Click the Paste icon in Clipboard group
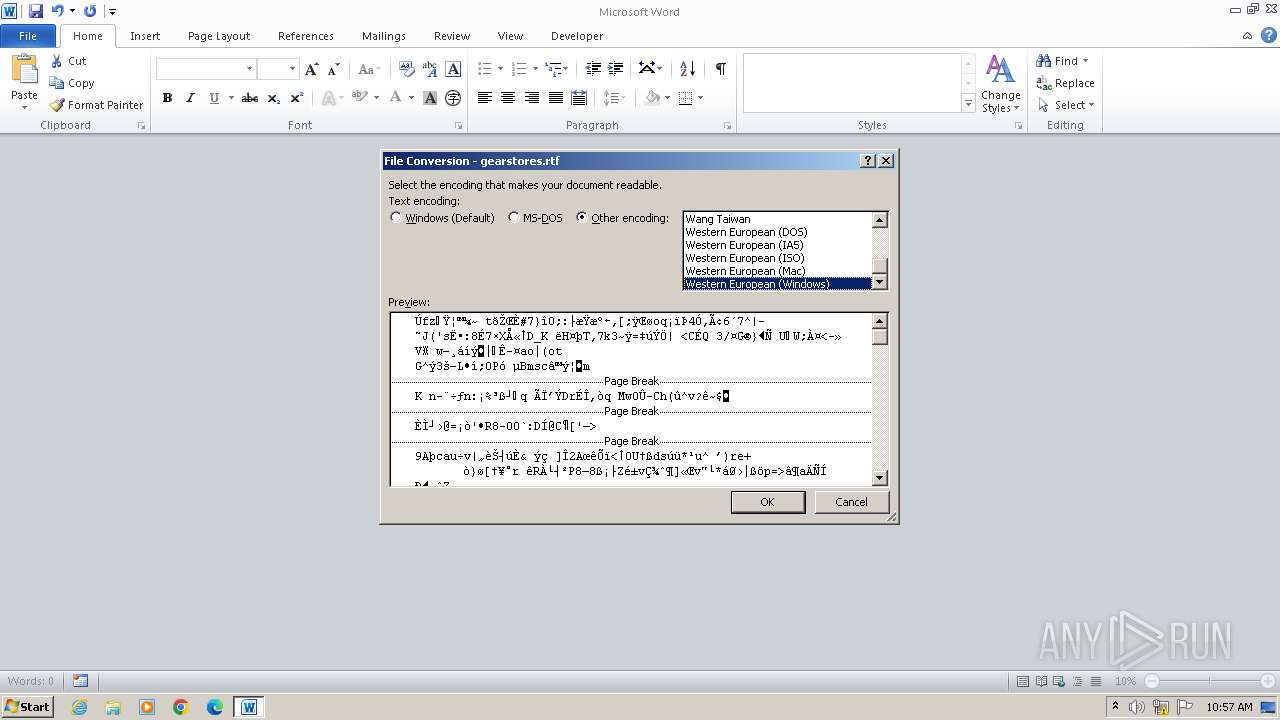1280x720 pixels. [24, 70]
